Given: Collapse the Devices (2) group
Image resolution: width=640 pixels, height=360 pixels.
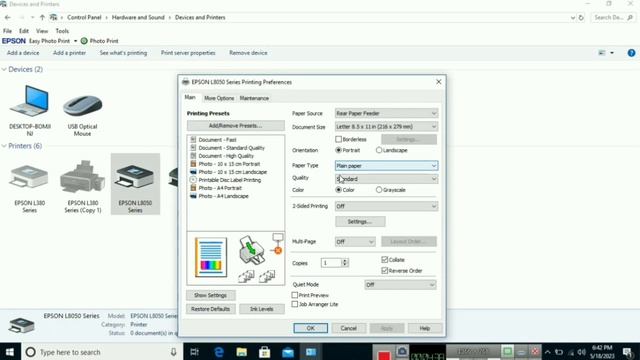Looking at the screenshot, I should [4, 69].
